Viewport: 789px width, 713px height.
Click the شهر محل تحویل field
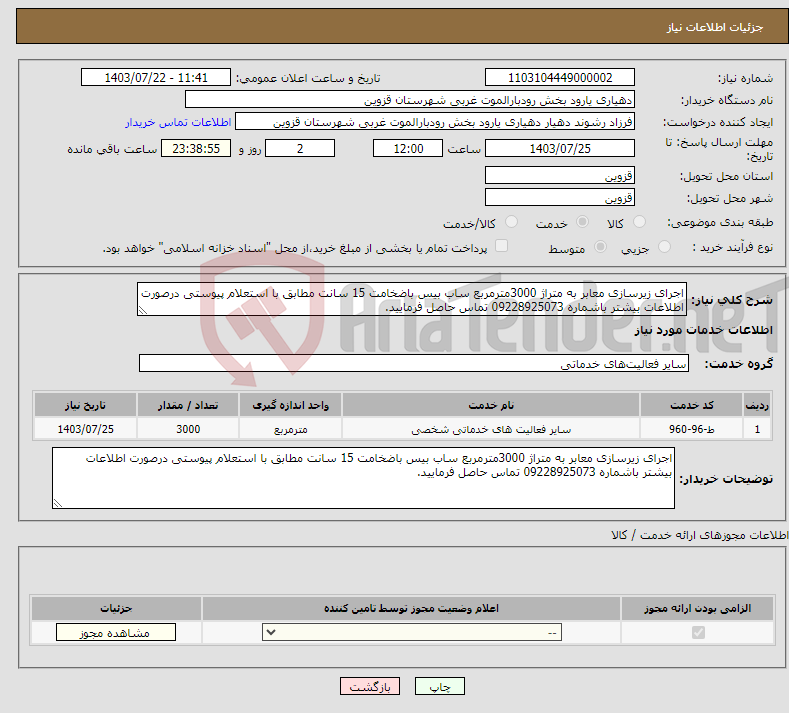560,197
